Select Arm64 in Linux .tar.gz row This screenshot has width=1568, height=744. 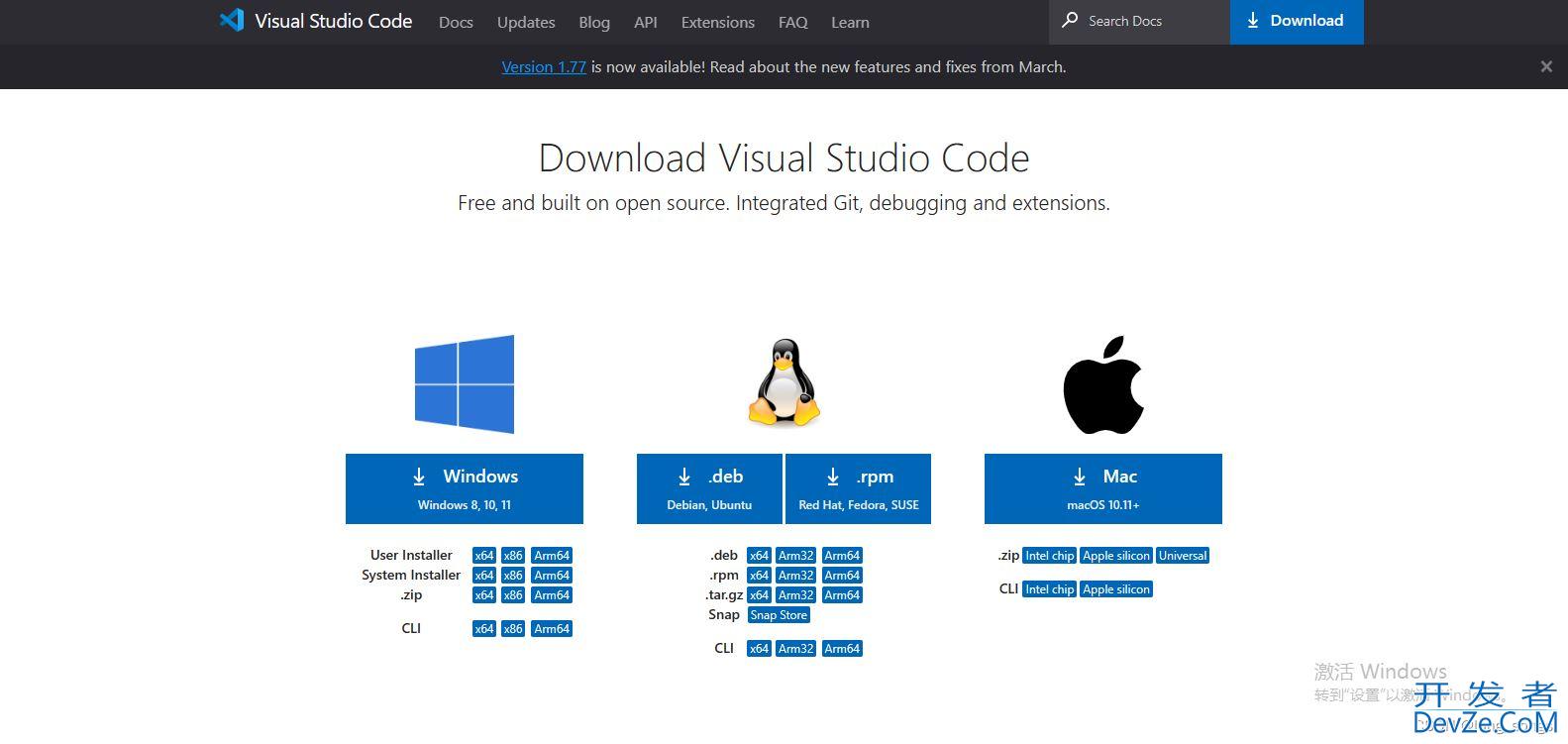(842, 595)
